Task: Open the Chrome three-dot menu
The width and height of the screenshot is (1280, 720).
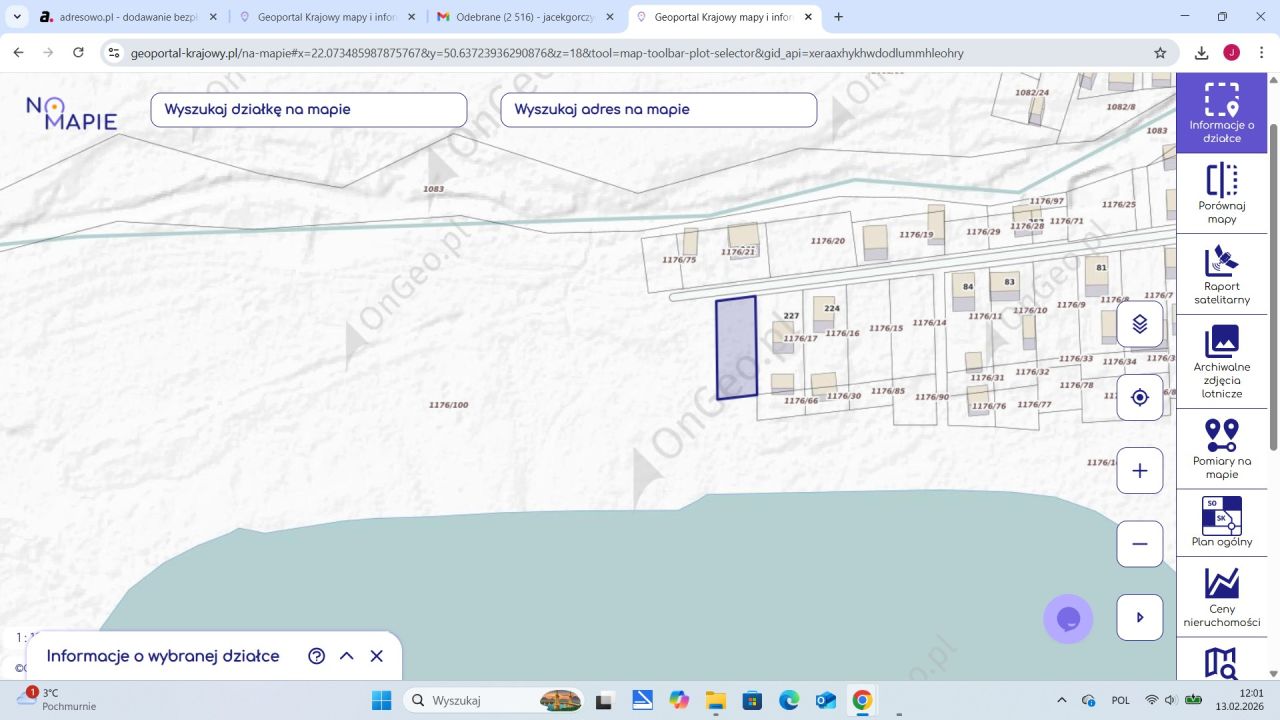Action: click(x=1261, y=53)
